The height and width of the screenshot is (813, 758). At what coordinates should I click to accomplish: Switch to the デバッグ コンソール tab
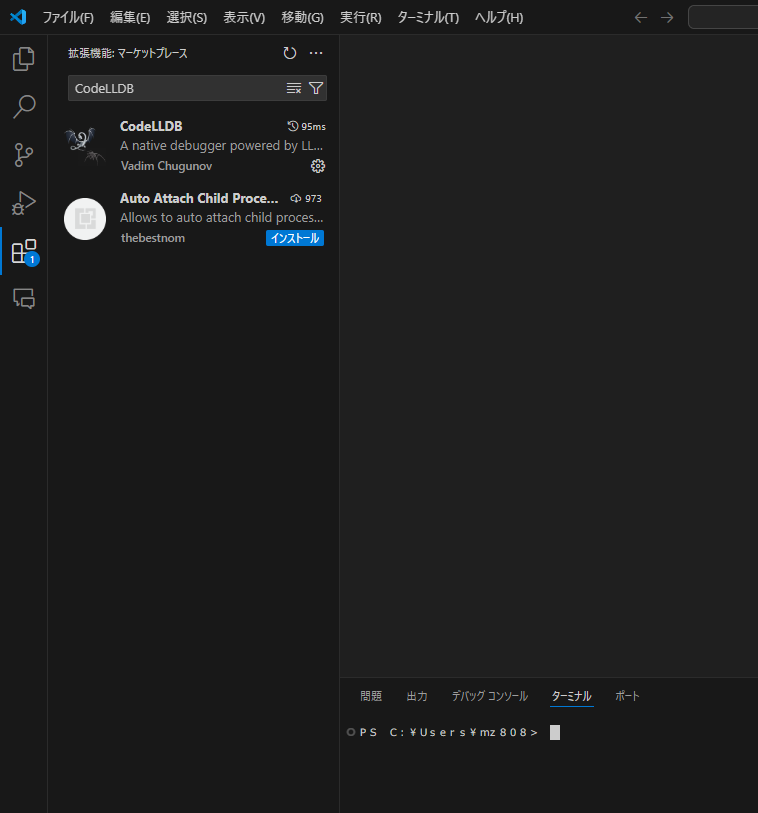click(489, 696)
